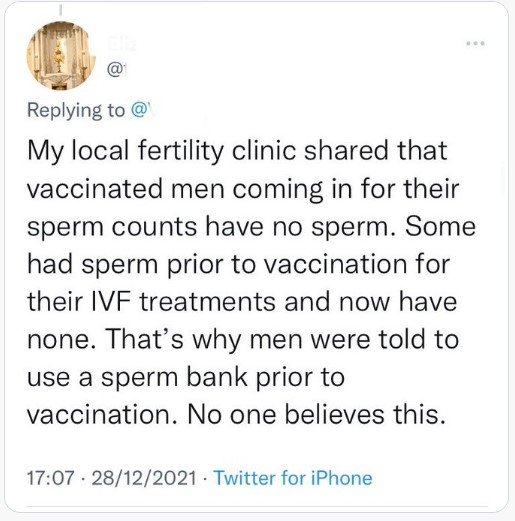This screenshot has height=521, width=515.
Task: Click the sentence 'No one believes this.'
Action: 316,415
